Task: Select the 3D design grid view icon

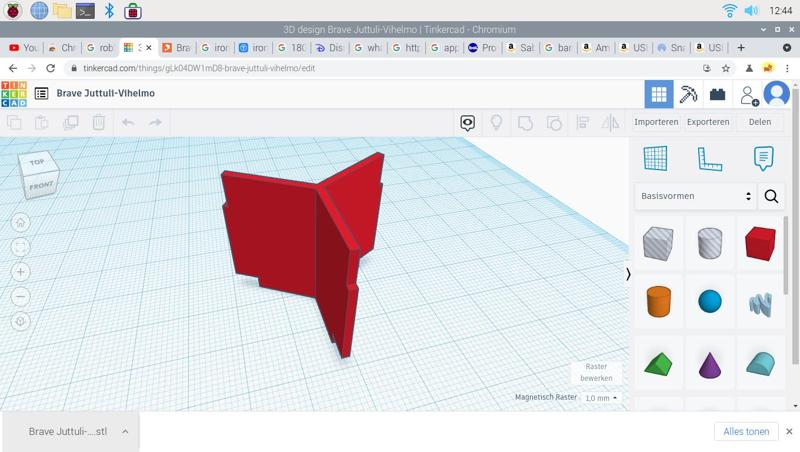Action: (658, 94)
